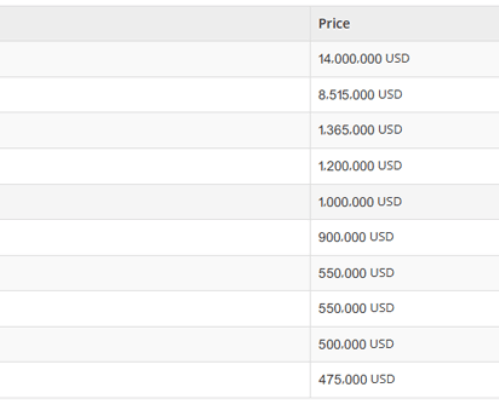Click the blank cell left of 14.000.000 USD
This screenshot has width=499, height=400.
tap(155, 59)
